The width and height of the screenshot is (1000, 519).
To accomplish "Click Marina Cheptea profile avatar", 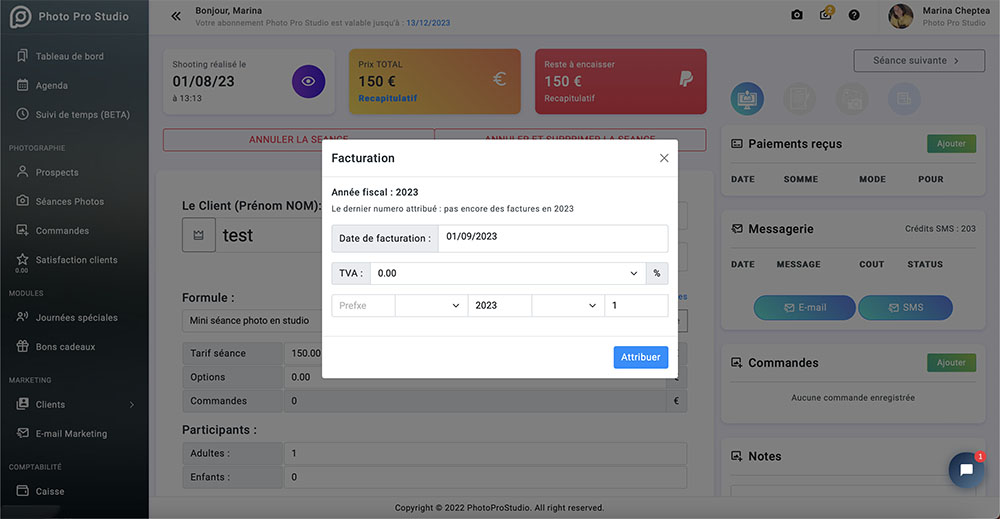I will point(901,16).
